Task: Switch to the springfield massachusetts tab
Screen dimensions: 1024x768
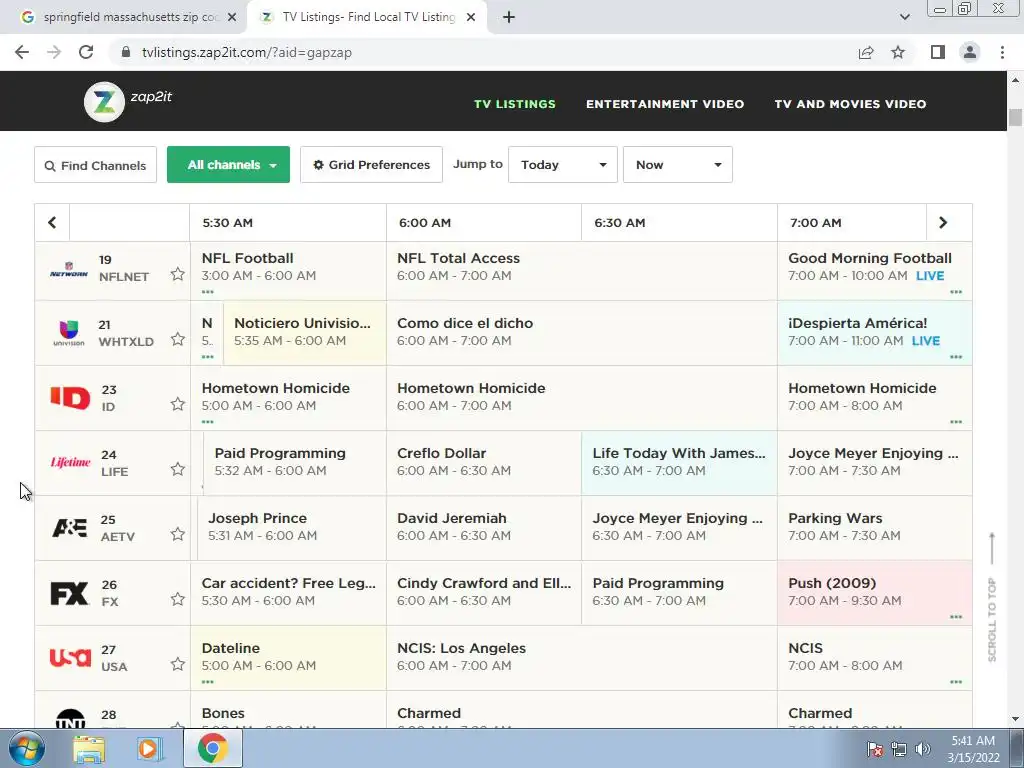Action: [x=123, y=18]
